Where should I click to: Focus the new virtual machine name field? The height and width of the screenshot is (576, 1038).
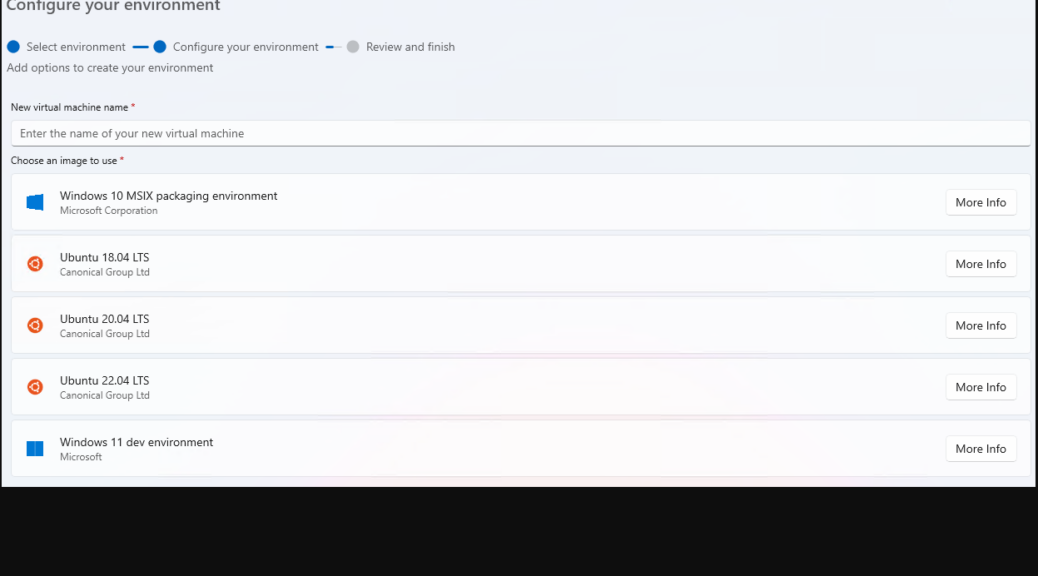click(520, 134)
